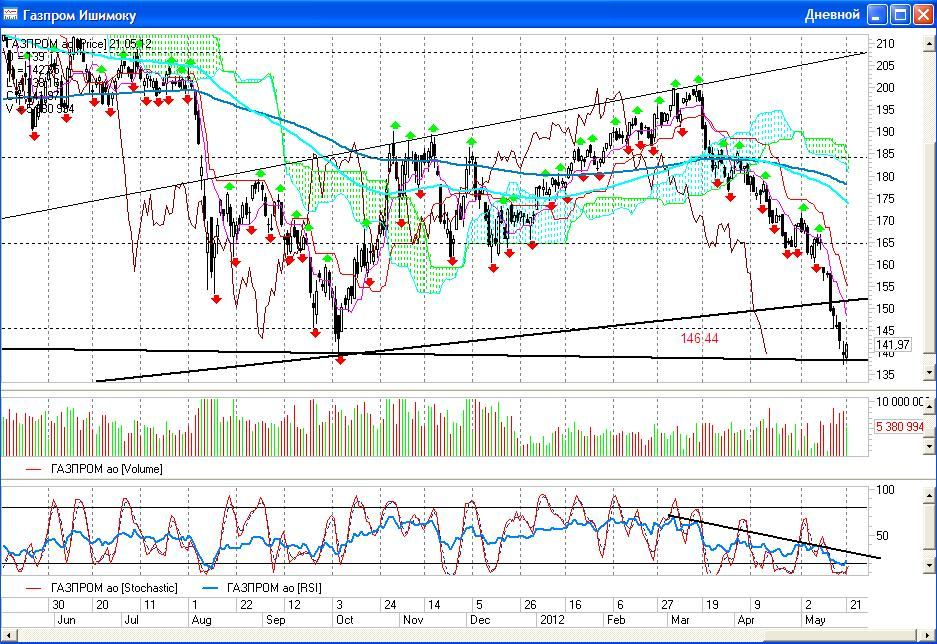The image size is (937, 644).
Task: Click the oscillator axis value 100
Action: click(x=885, y=490)
